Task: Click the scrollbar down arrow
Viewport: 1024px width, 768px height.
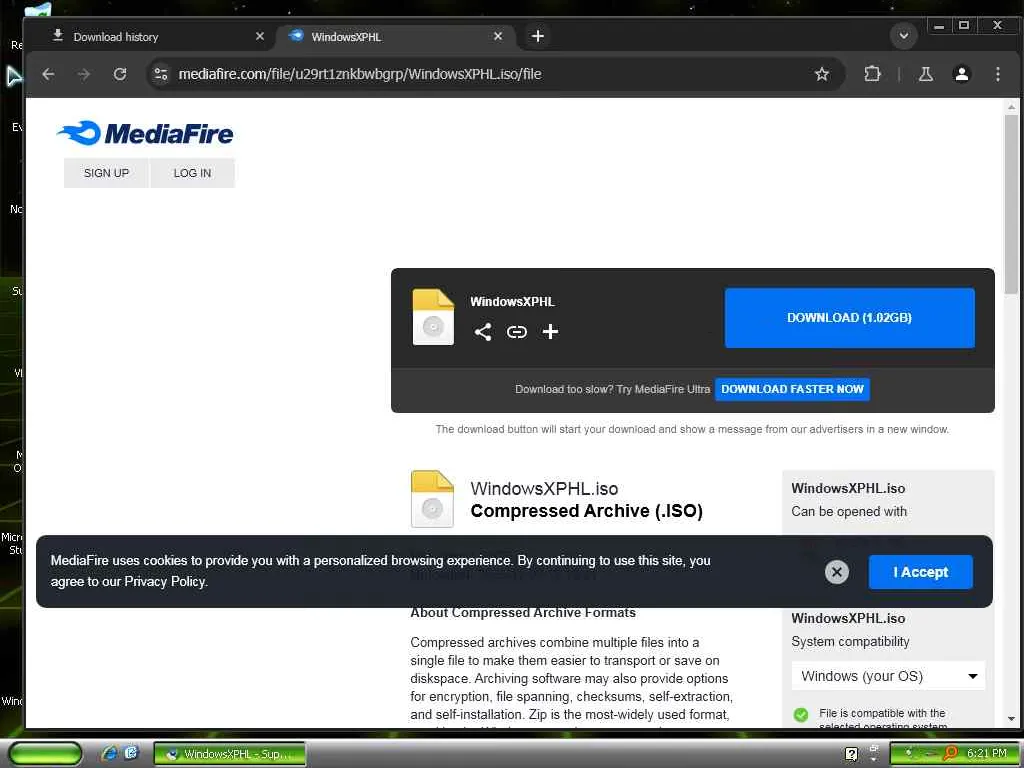Action: [1011, 719]
